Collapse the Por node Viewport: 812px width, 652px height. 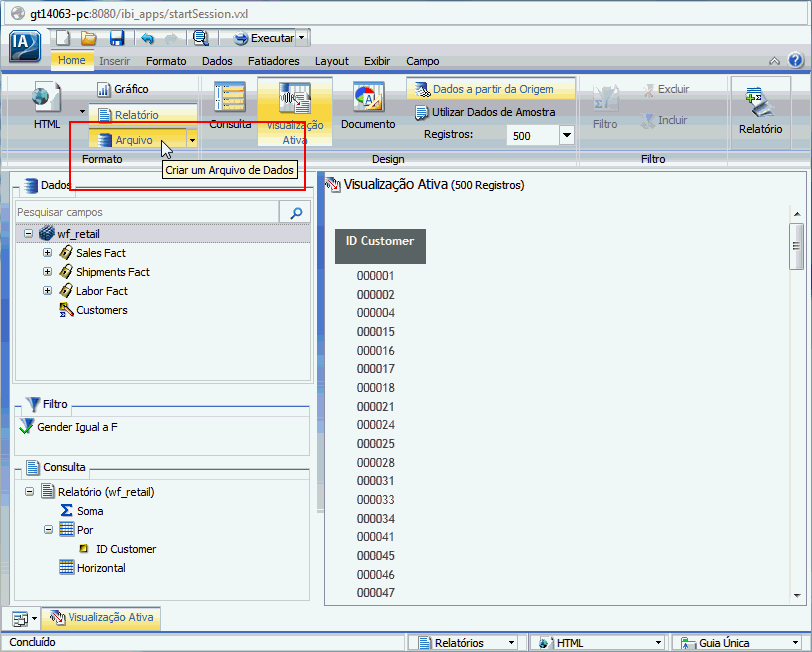pyautogui.click(x=48, y=530)
